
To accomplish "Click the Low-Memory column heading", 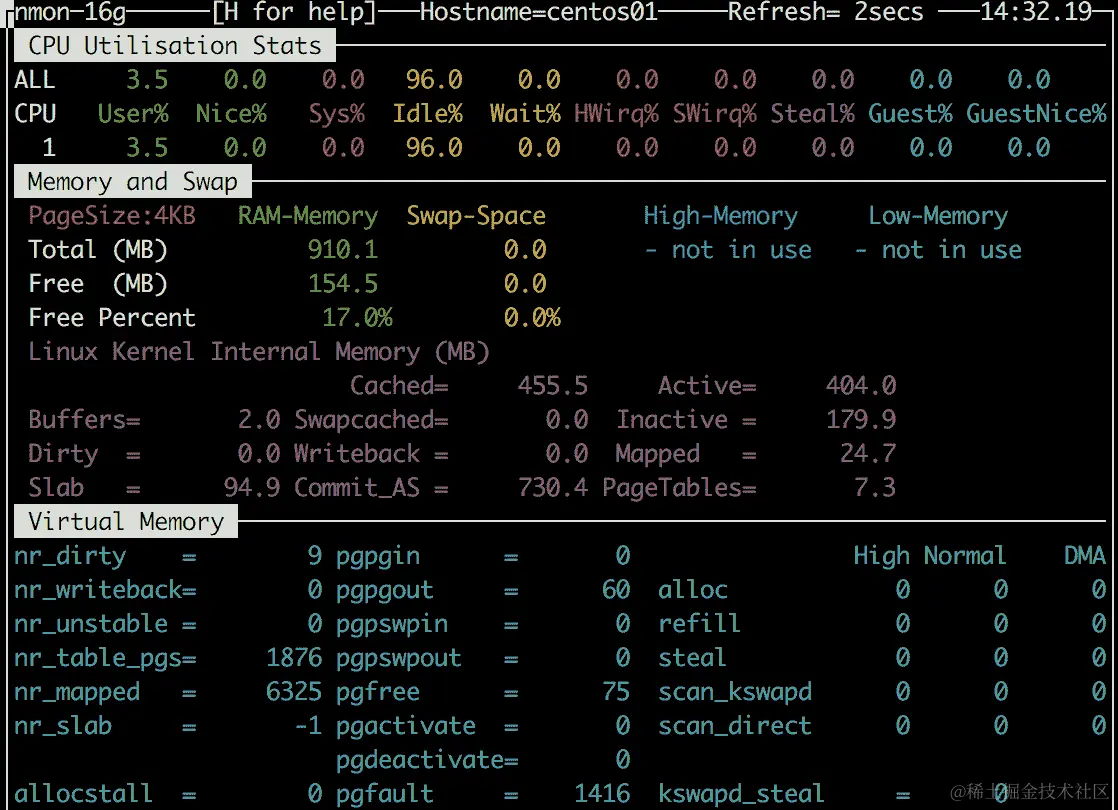I will 938,215.
